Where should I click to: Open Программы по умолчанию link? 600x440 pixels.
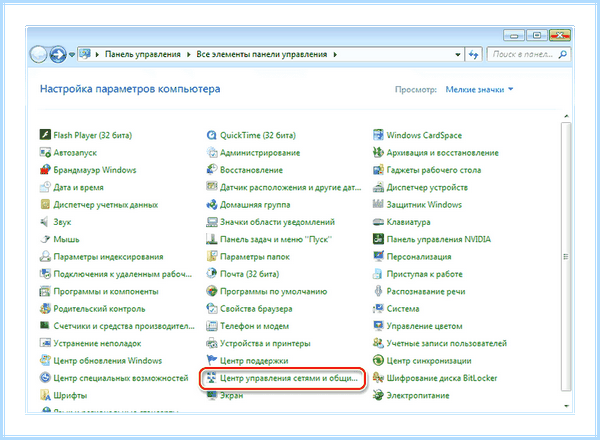[x=274, y=292]
